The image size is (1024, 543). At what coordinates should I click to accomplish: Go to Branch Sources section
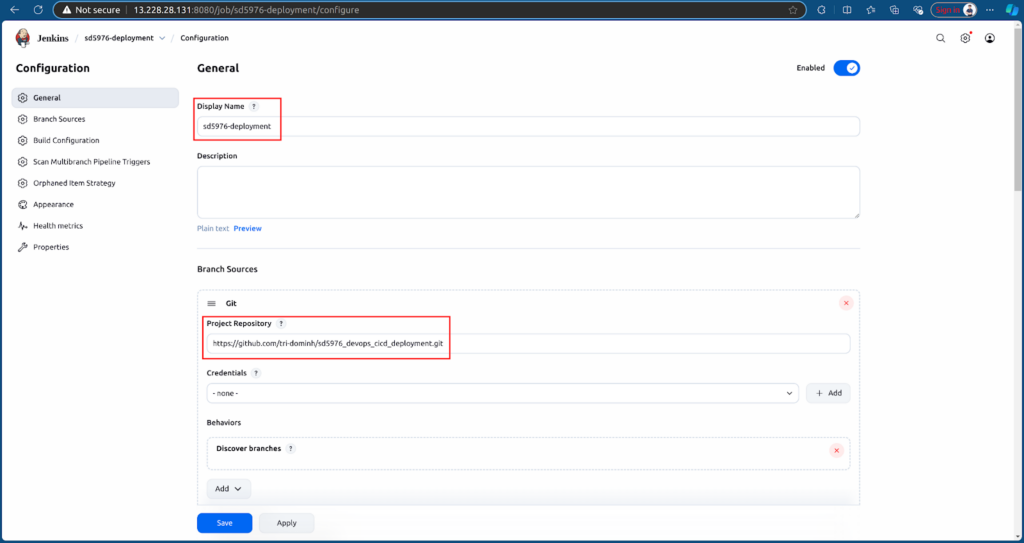click(x=59, y=119)
